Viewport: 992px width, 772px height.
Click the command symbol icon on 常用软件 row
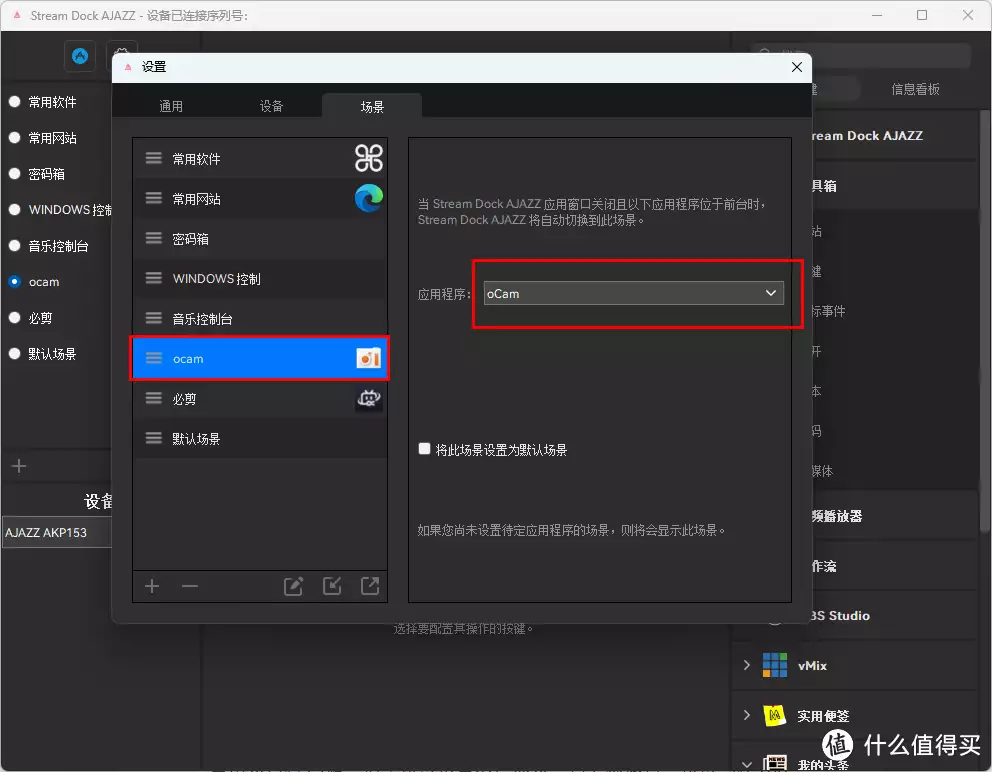[369, 158]
